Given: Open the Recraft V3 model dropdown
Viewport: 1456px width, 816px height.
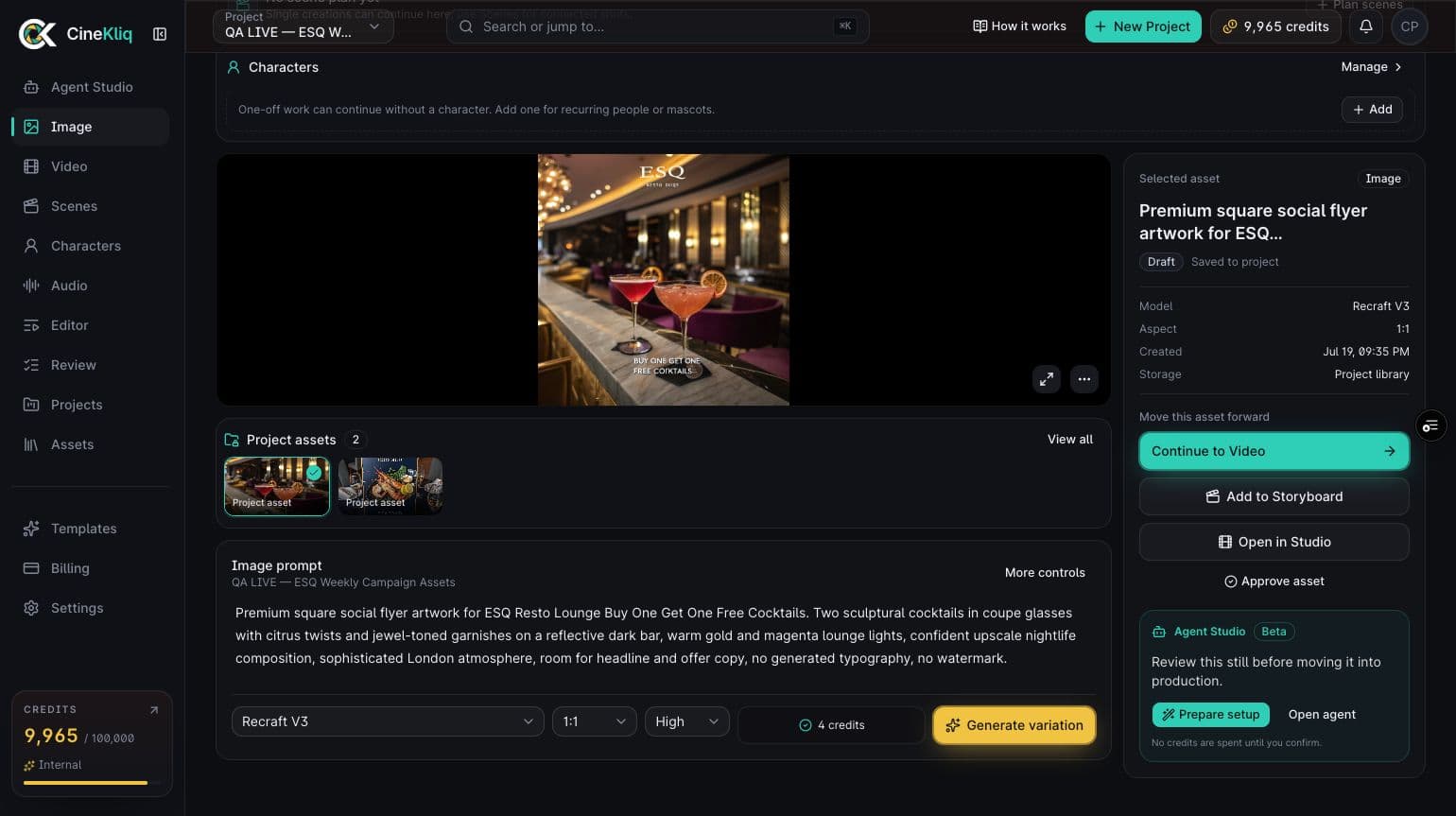Looking at the screenshot, I should point(388,721).
